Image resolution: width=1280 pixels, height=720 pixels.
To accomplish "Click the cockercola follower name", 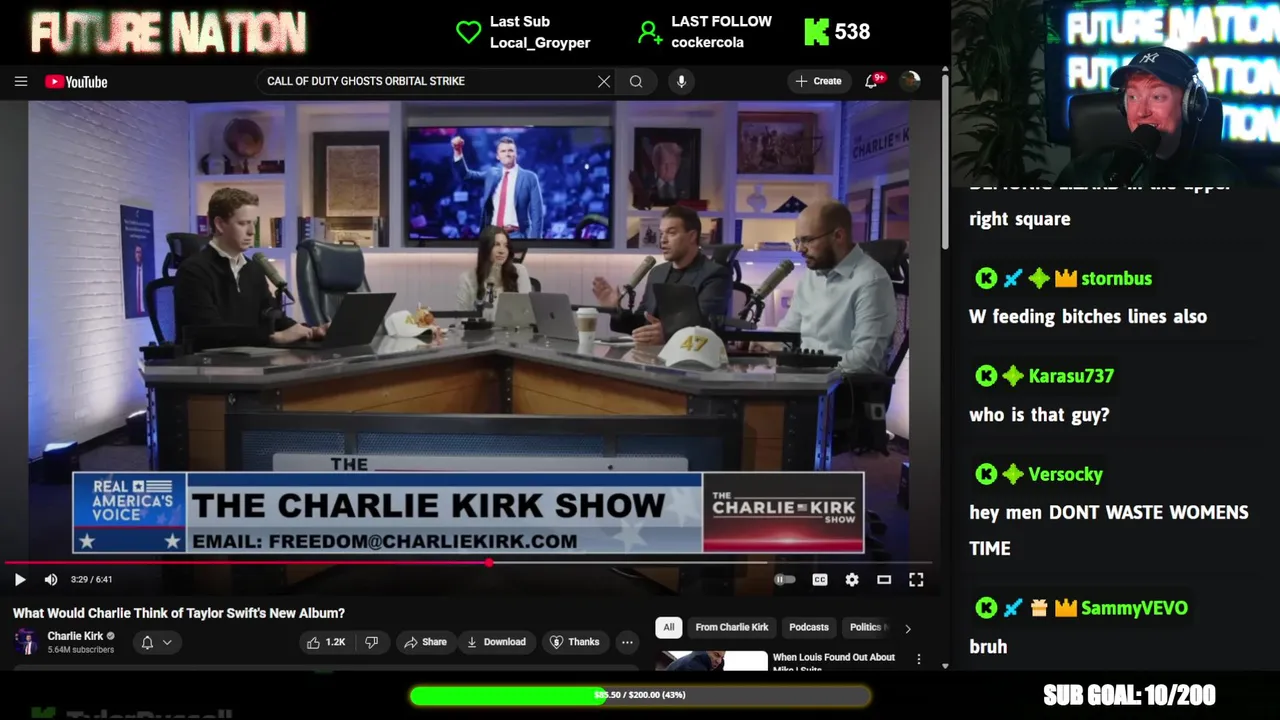I will point(707,43).
